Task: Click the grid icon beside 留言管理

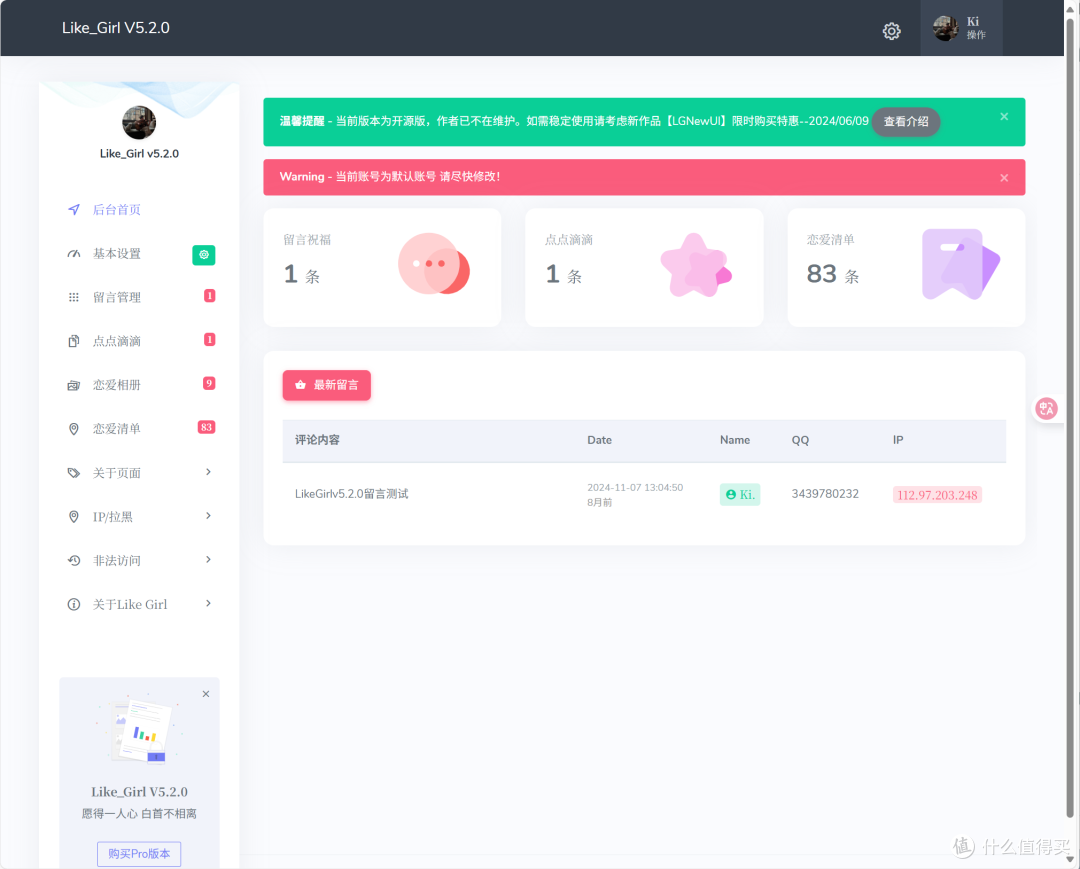Action: click(x=74, y=297)
